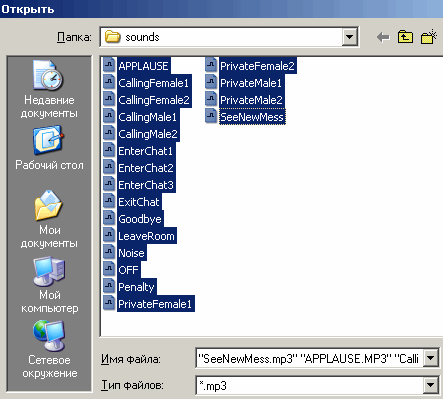Viewport: 443px width, 399px height.
Task: Open Мои документы in places bar
Action: pyautogui.click(x=49, y=219)
